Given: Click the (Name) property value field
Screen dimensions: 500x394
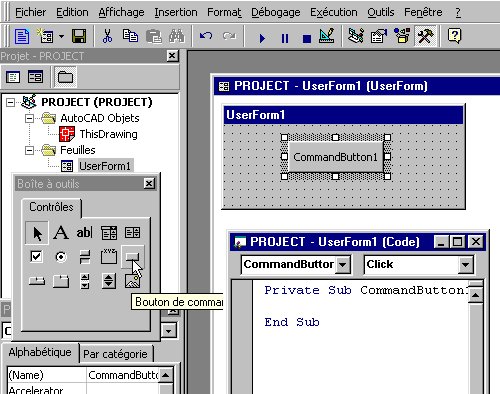Looking at the screenshot, I should pos(123,375).
